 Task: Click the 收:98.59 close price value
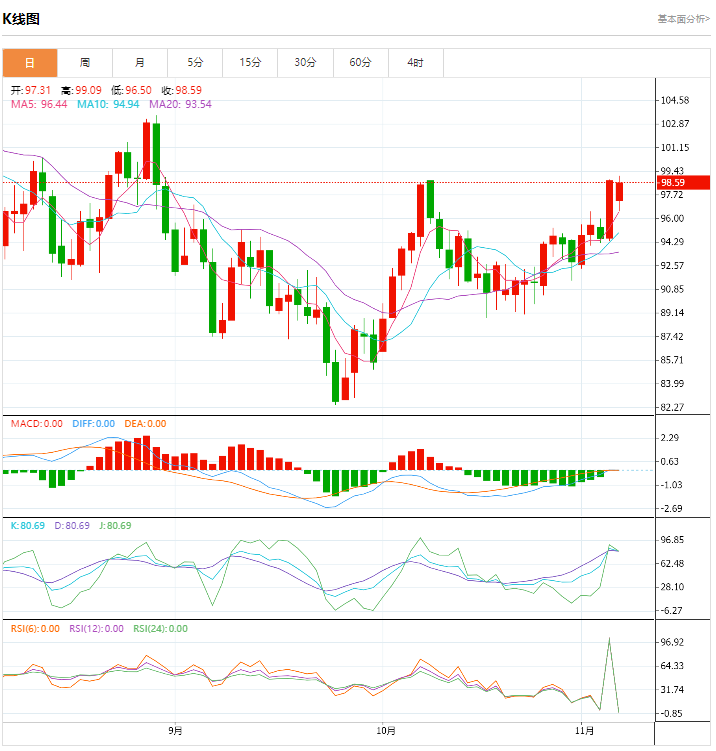point(182,91)
